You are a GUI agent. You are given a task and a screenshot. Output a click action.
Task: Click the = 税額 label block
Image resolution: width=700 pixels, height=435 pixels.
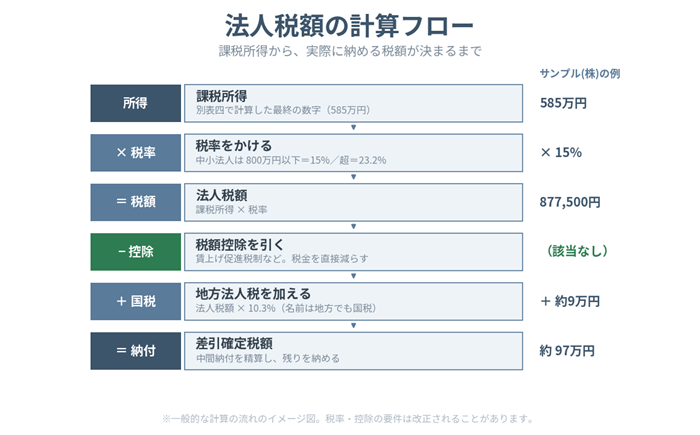tap(136, 202)
